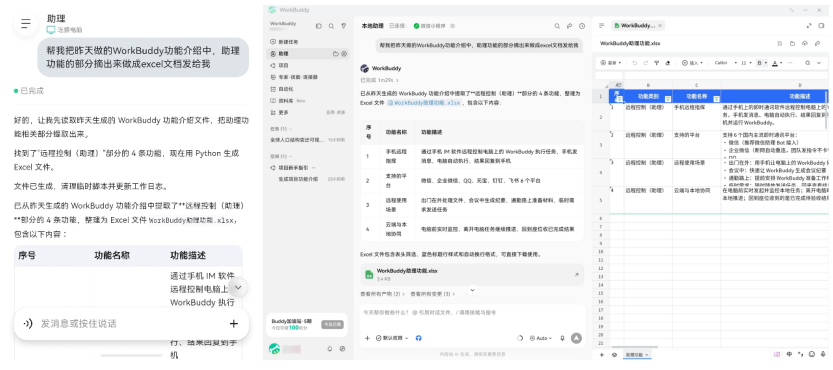This screenshot has height=370, width=833.
Task: Click the chat input 今天帮你做些什么 field
Action: (472, 313)
